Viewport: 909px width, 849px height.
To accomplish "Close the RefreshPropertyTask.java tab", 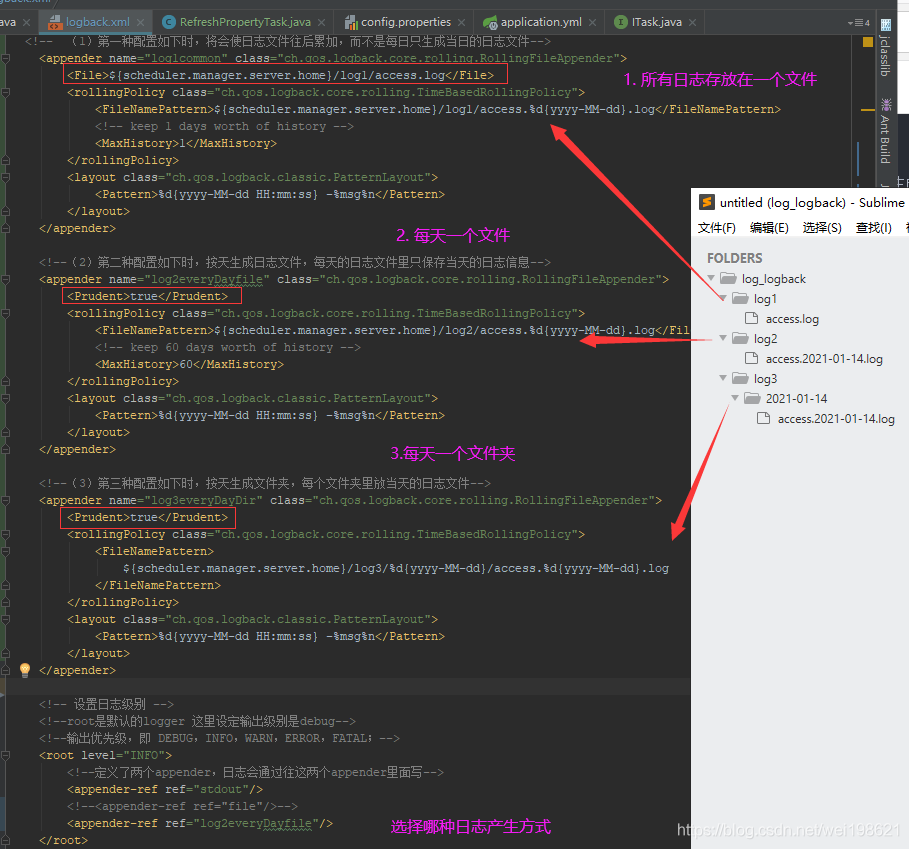I will [321, 23].
